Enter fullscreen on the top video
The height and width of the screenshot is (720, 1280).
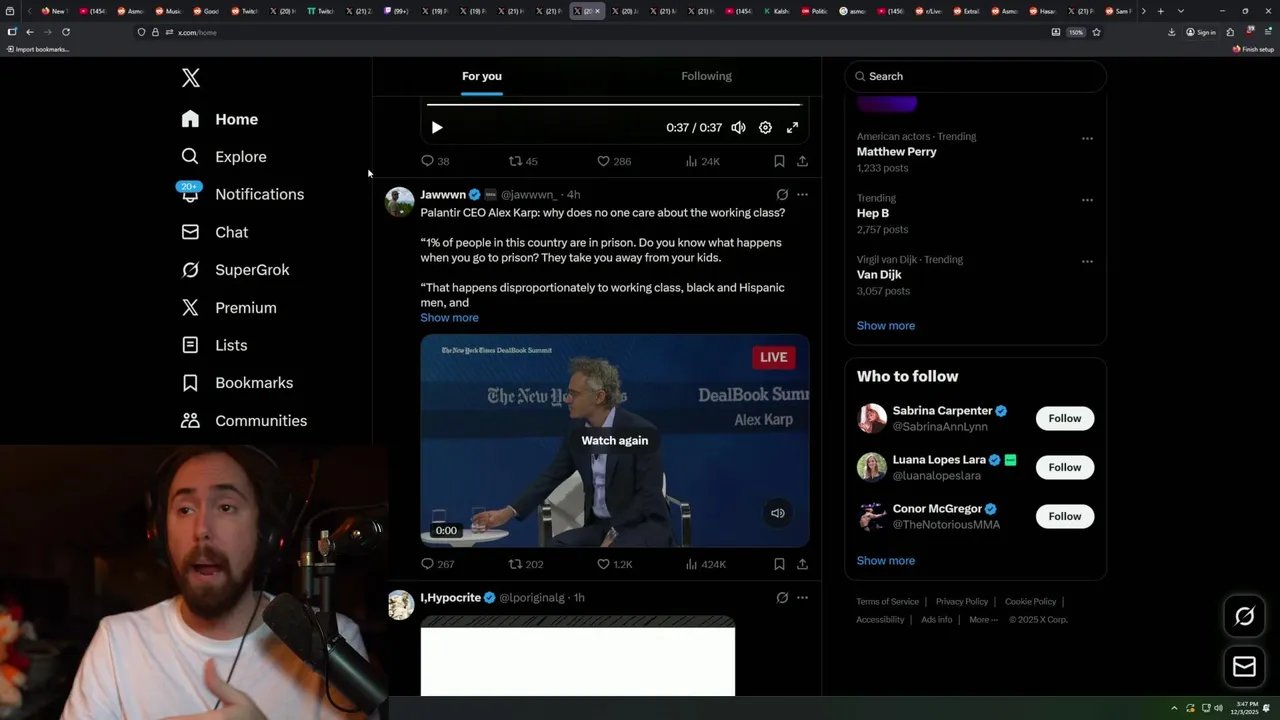(x=792, y=128)
